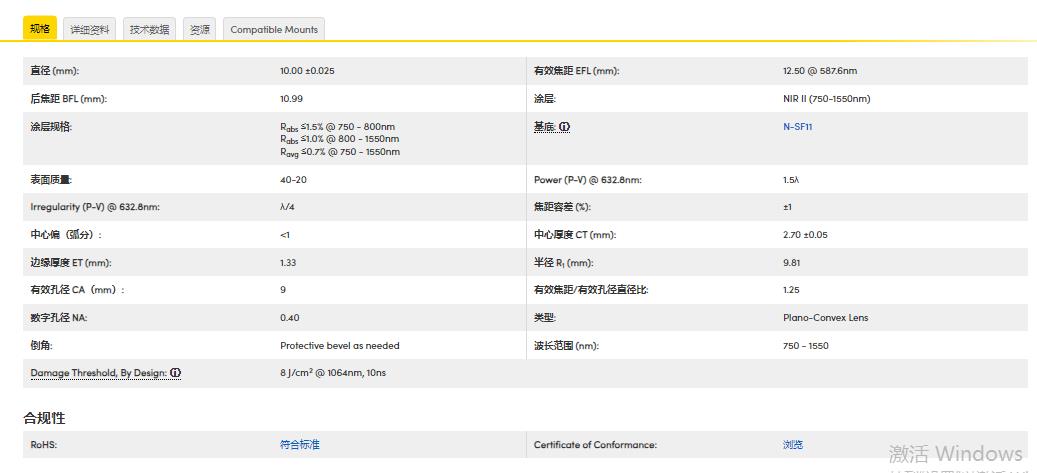1037x473 pixels.
Task: Select wavelength range value 750 - 1550
Action: [x=805, y=345]
